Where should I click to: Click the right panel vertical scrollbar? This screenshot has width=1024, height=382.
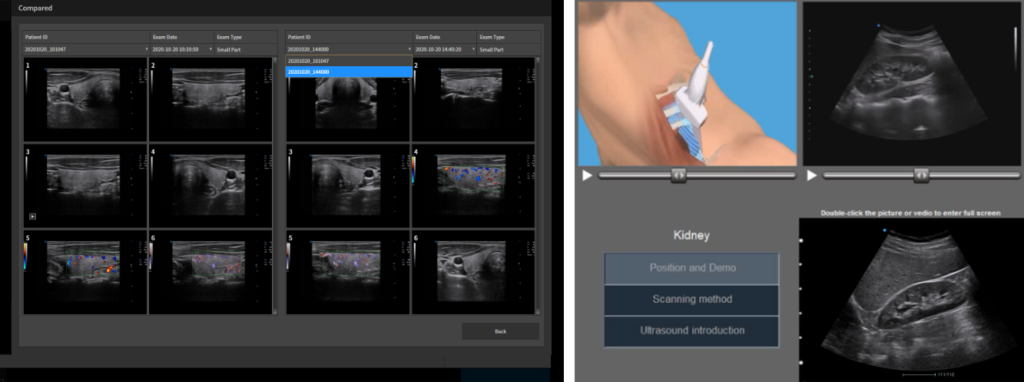[538, 185]
